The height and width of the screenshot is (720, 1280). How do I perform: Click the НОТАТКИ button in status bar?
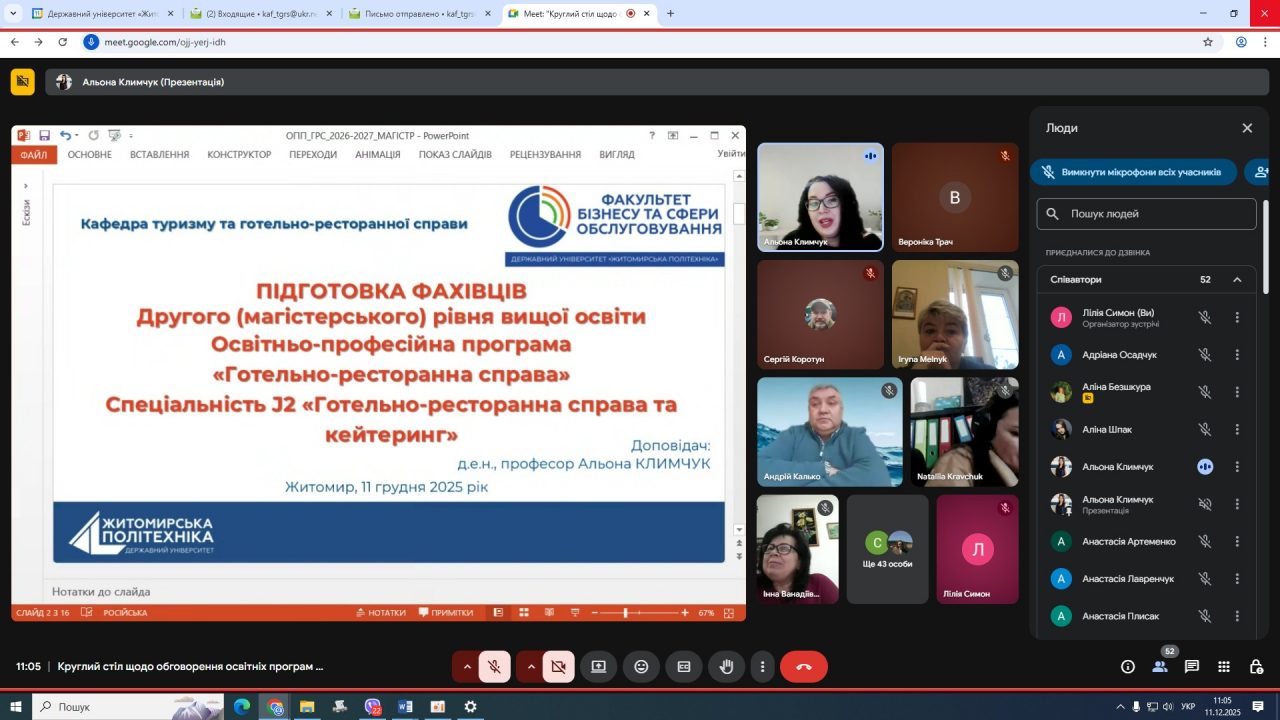tap(380, 613)
